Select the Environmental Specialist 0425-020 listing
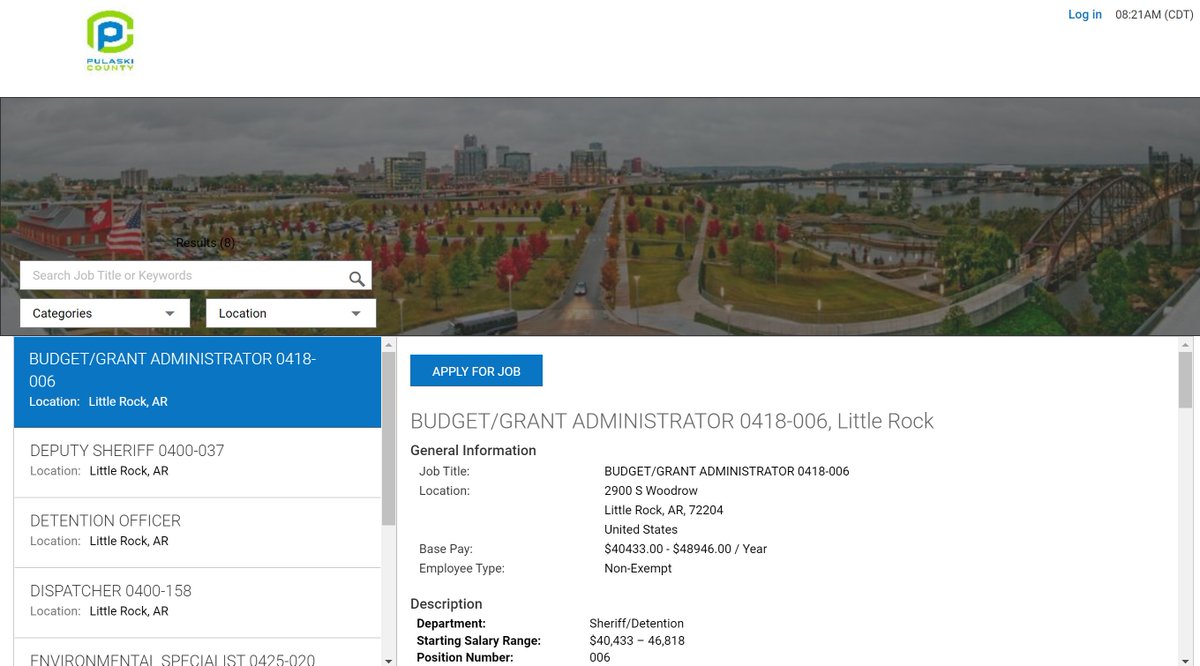Screen dimensions: 1200x666 tap(198, 653)
